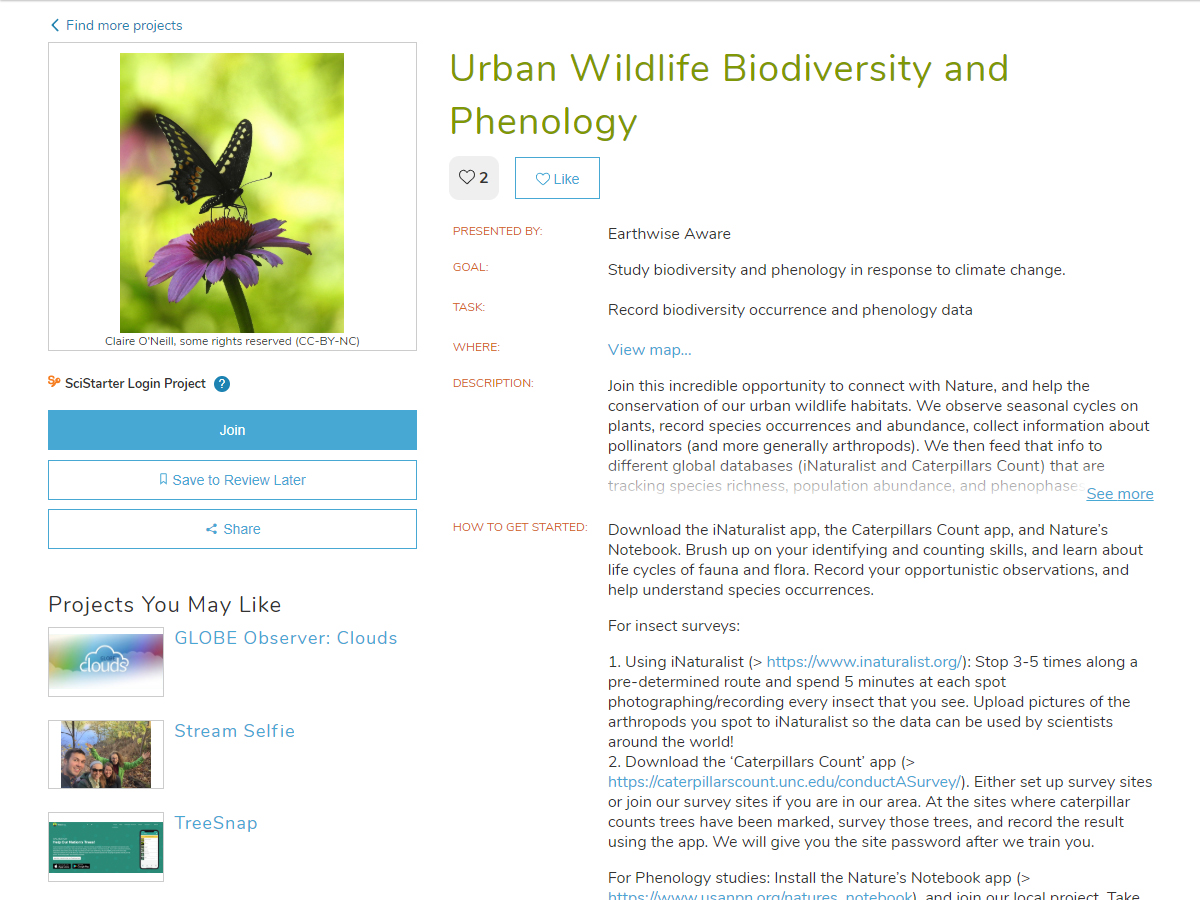Visit the inaturalist.org link
Image resolution: width=1200 pixels, height=900 pixels.
863,662
